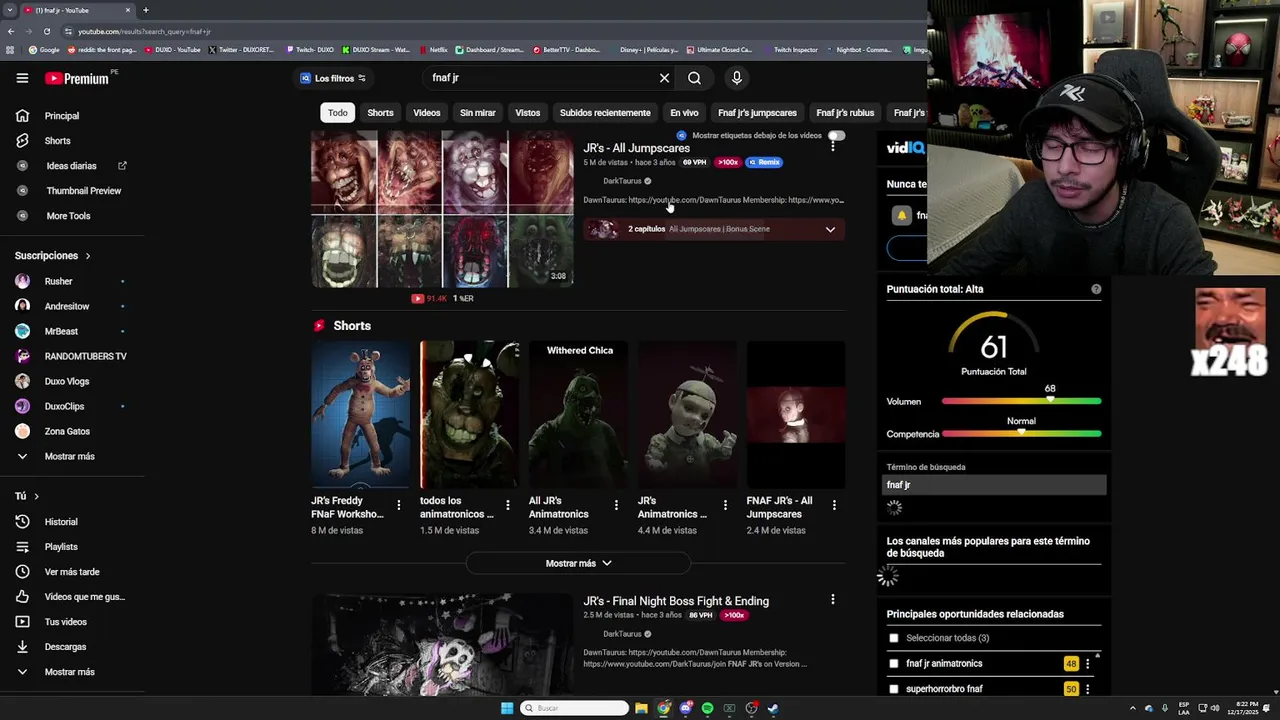The image size is (1280, 720).
Task: Click the Competencia score bar
Action: [x=1021, y=434]
